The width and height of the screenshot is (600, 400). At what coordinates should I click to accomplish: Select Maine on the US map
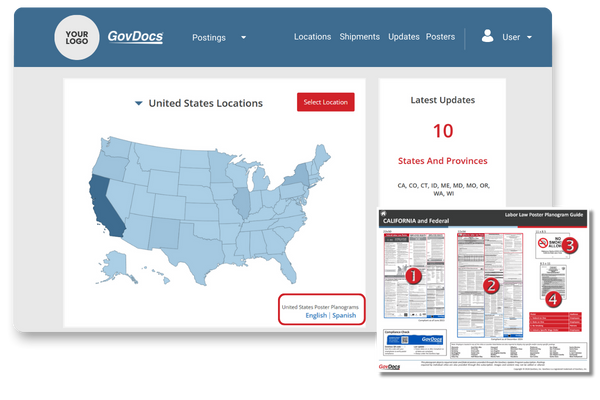[323, 155]
